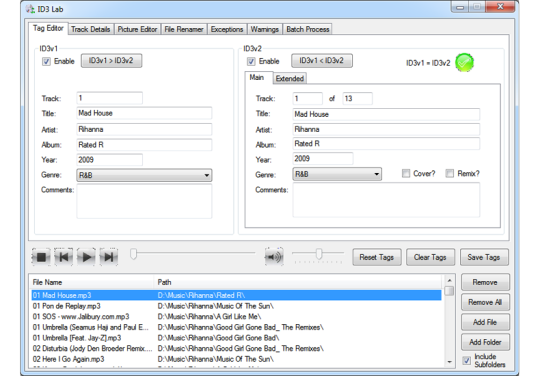The image size is (540, 376).
Task: Open the Track Details tab
Action: [91, 29]
